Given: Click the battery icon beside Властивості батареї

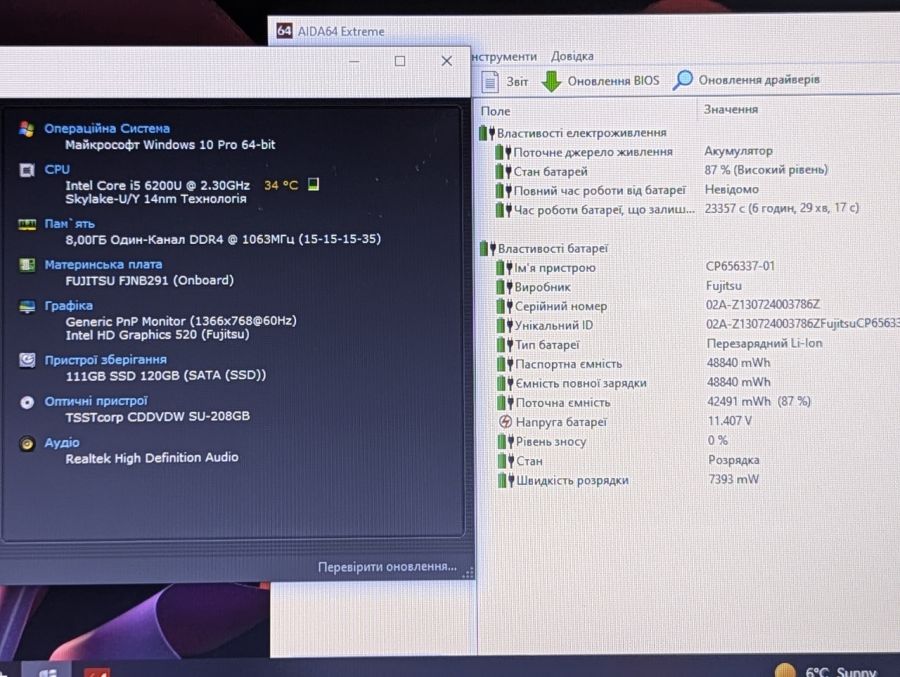Looking at the screenshot, I should coord(487,249).
